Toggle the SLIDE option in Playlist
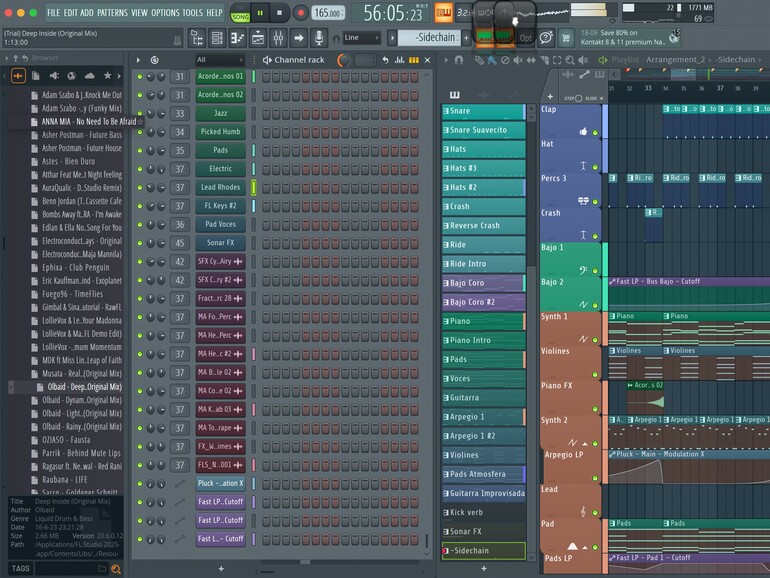Screen dimensions: 770x578 [x=594, y=98]
